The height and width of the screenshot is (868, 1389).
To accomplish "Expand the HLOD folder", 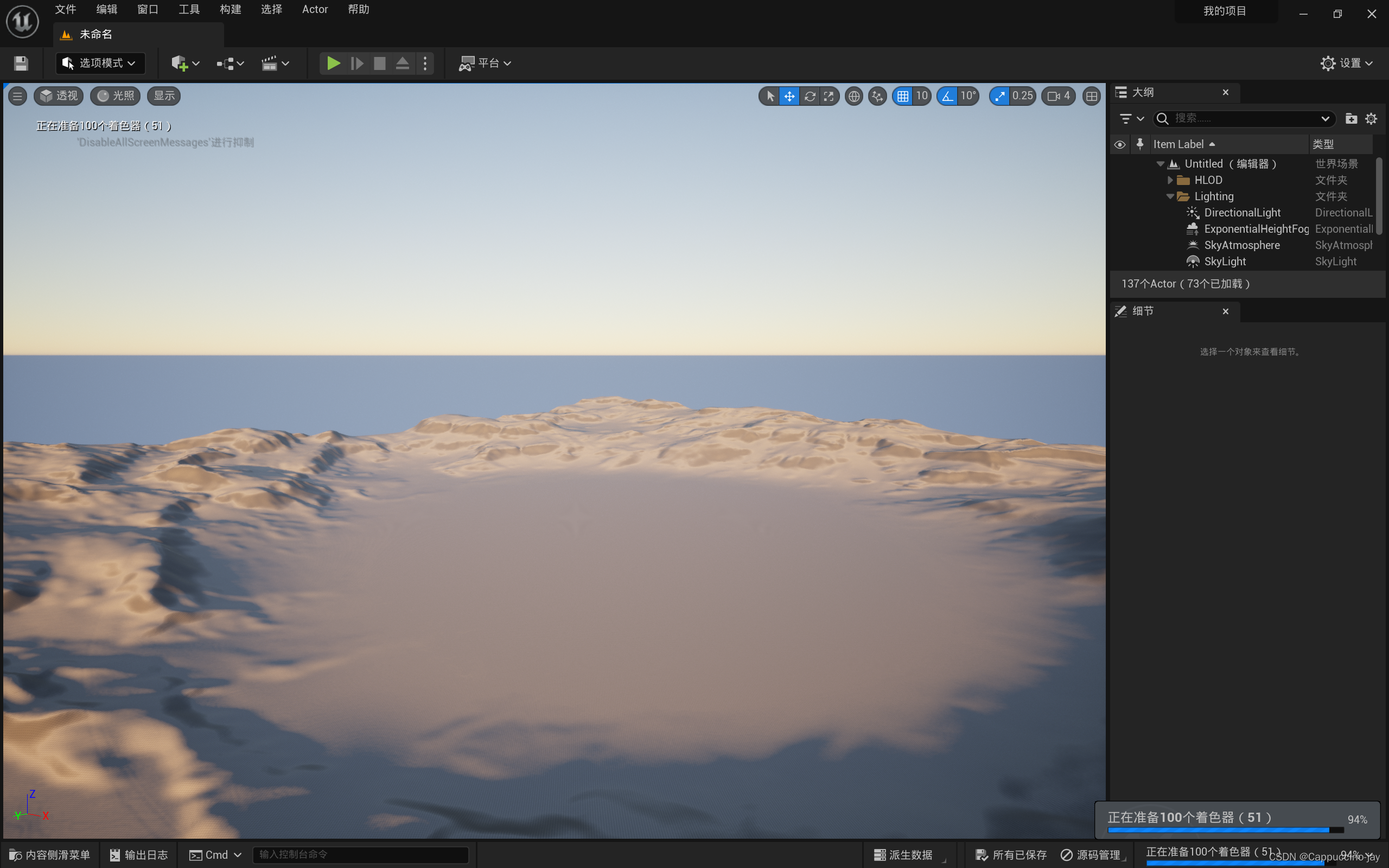I will pos(1170,180).
